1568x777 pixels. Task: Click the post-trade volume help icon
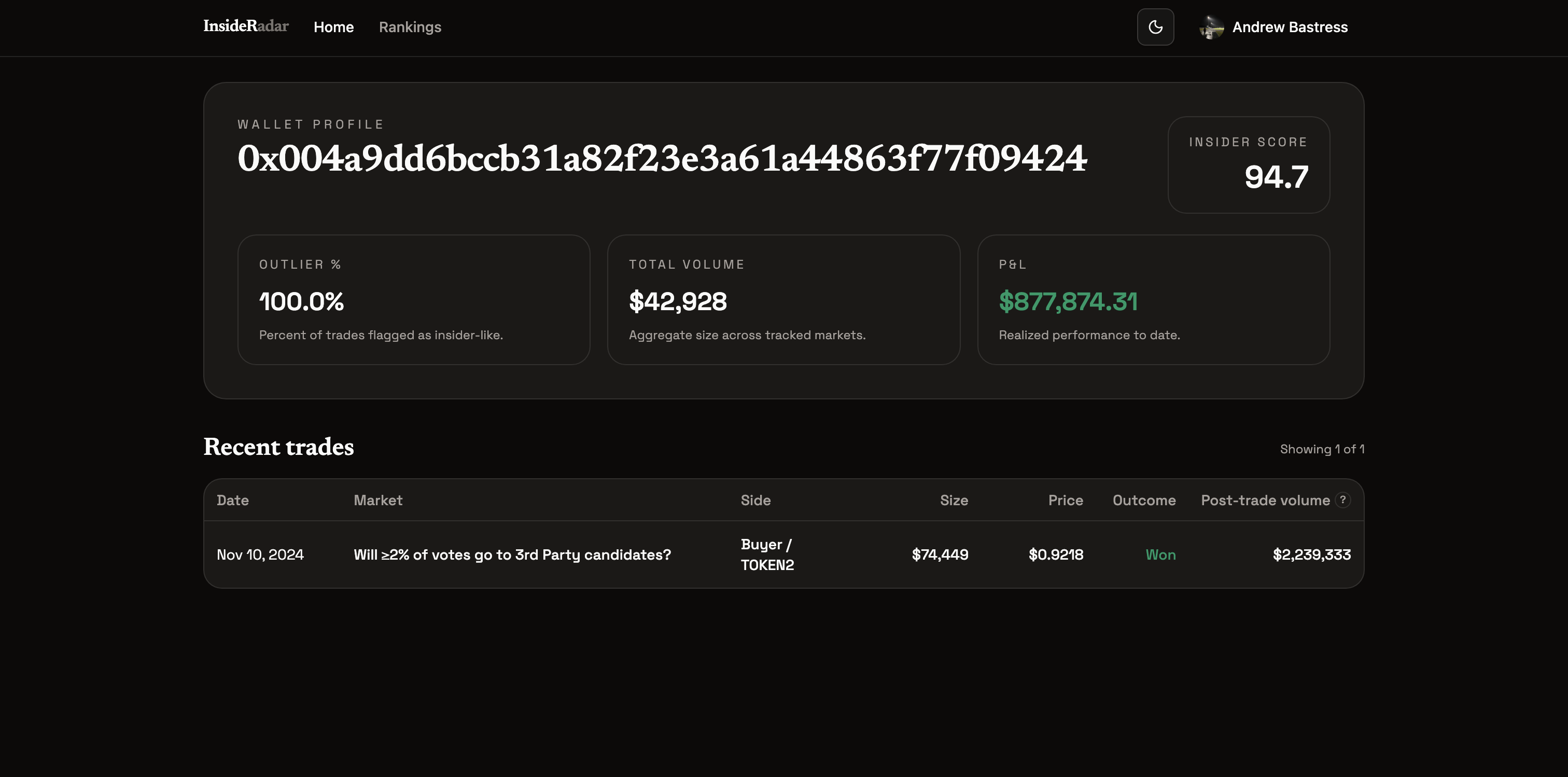pyautogui.click(x=1342, y=499)
